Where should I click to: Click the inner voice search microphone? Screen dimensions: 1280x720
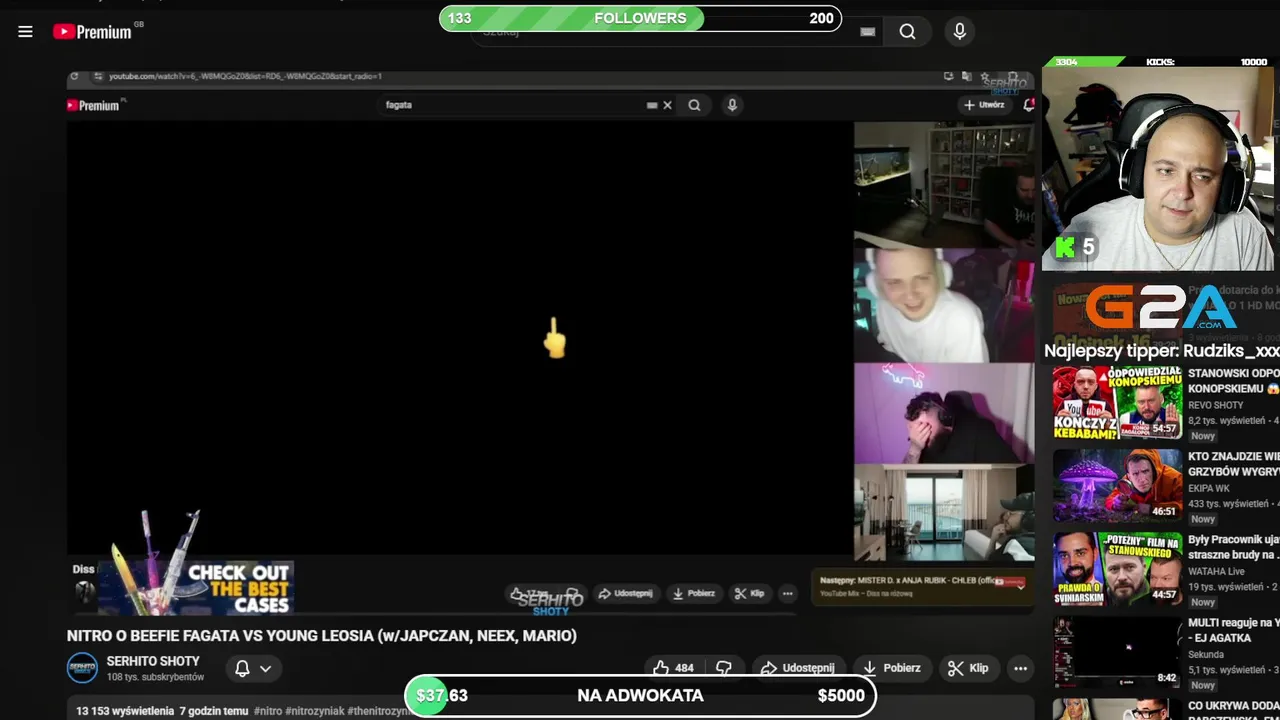point(732,105)
